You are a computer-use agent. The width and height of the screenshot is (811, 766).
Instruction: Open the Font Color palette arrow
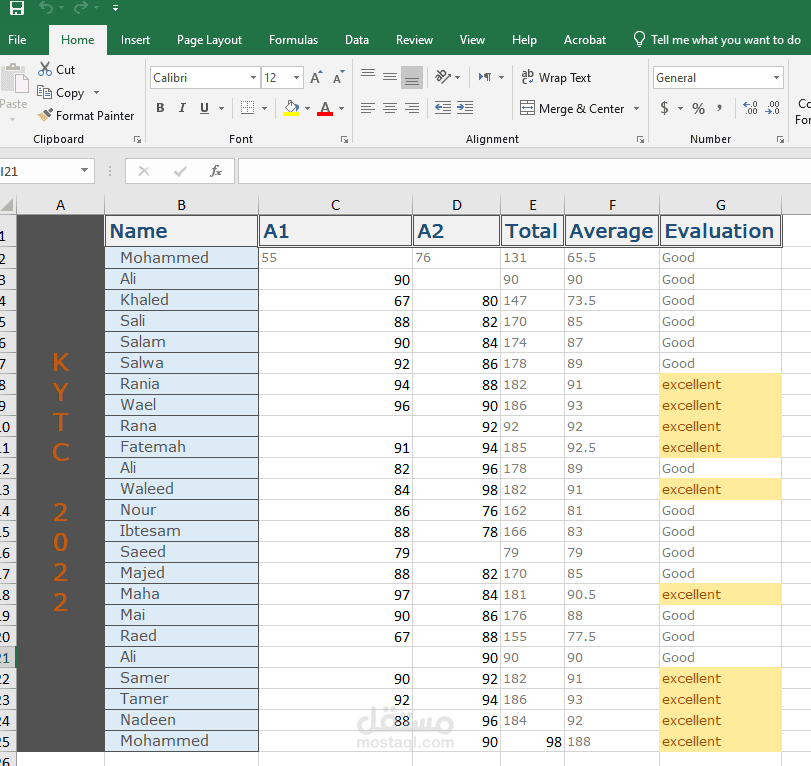click(x=341, y=109)
